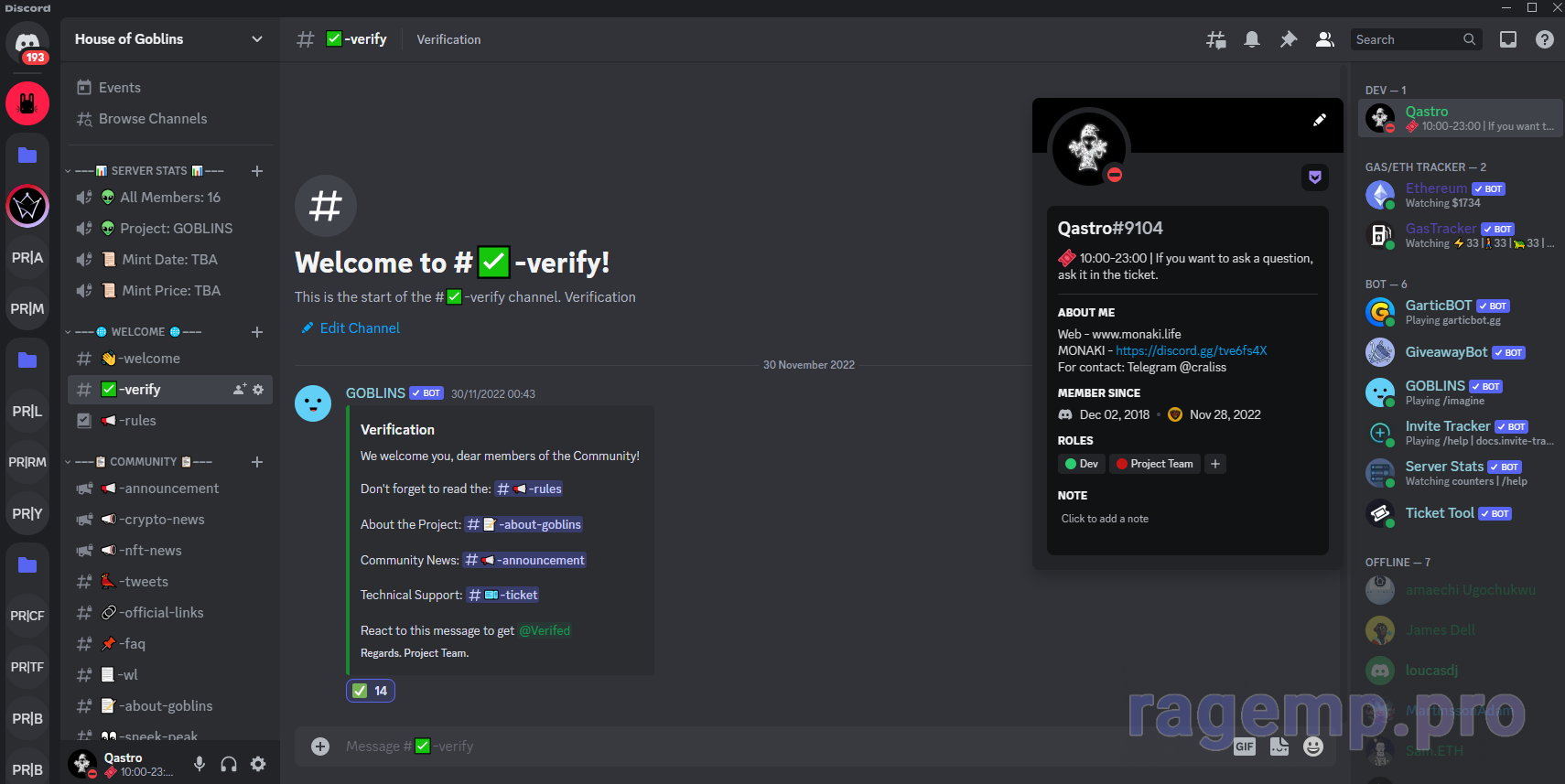The height and width of the screenshot is (784, 1565).
Task: Open the announcement channel
Action: [170, 489]
